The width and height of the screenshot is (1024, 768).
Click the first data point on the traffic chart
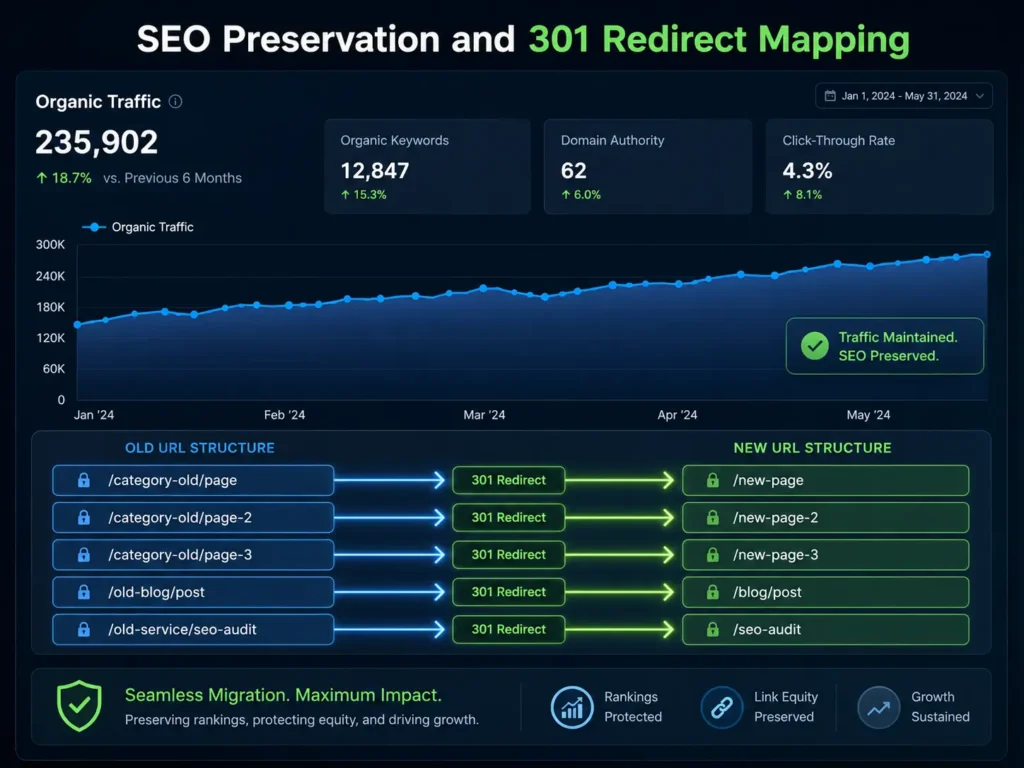click(x=78, y=325)
